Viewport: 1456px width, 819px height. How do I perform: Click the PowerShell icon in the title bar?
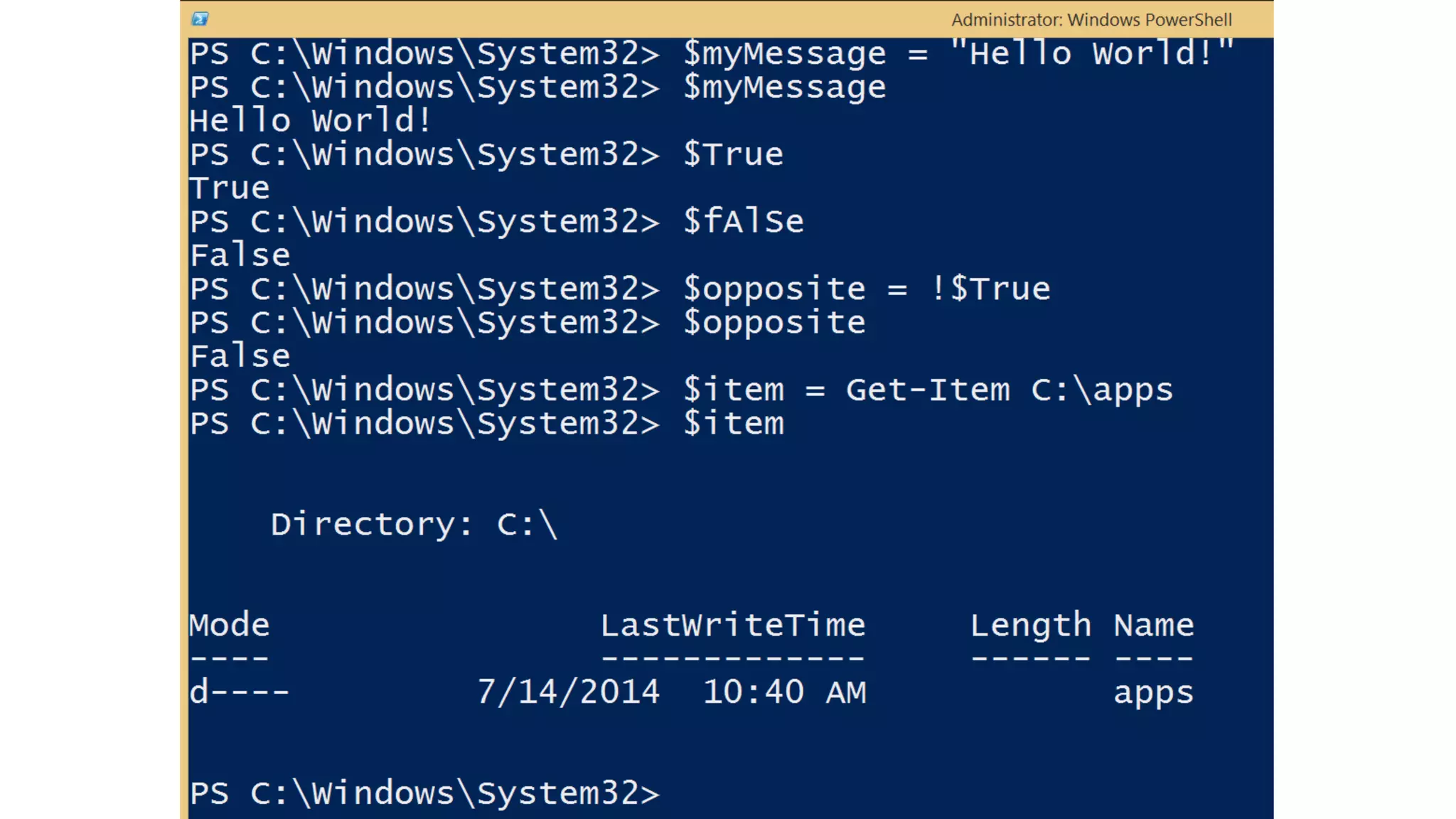(200, 19)
